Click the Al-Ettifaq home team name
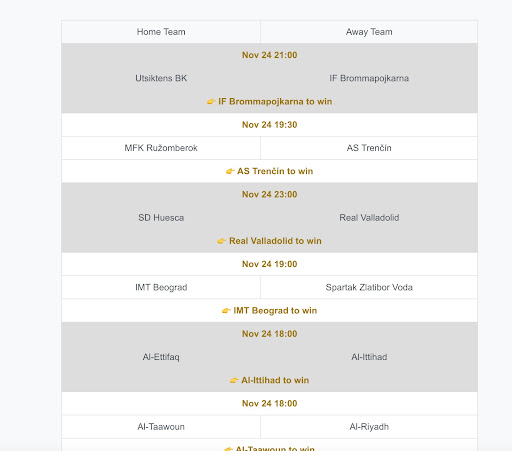Viewport: 512px width, 451px height. click(x=161, y=357)
